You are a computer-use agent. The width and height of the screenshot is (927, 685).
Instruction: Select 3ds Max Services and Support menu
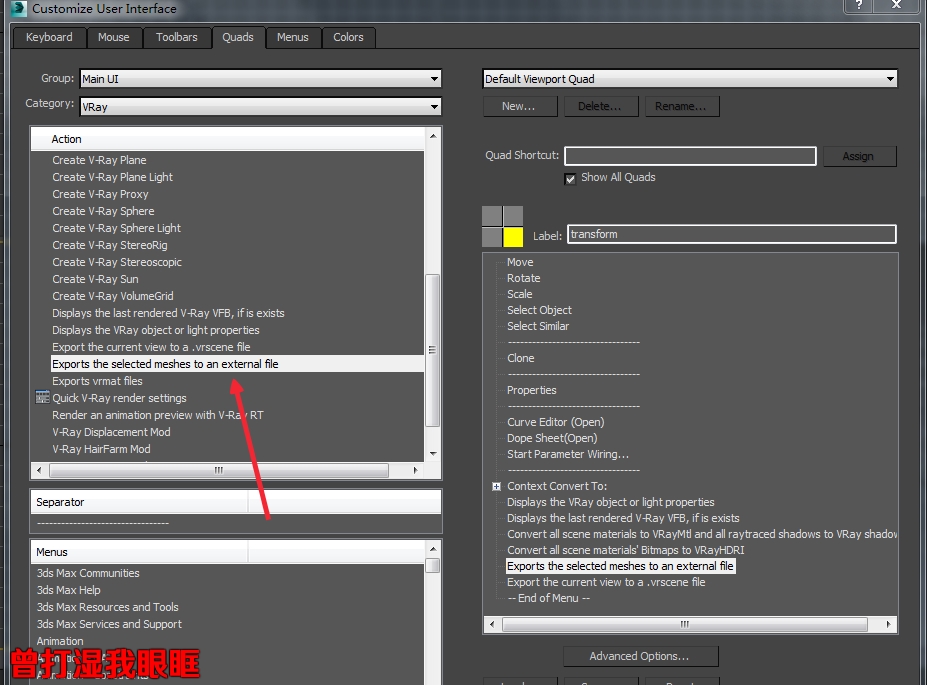109,624
